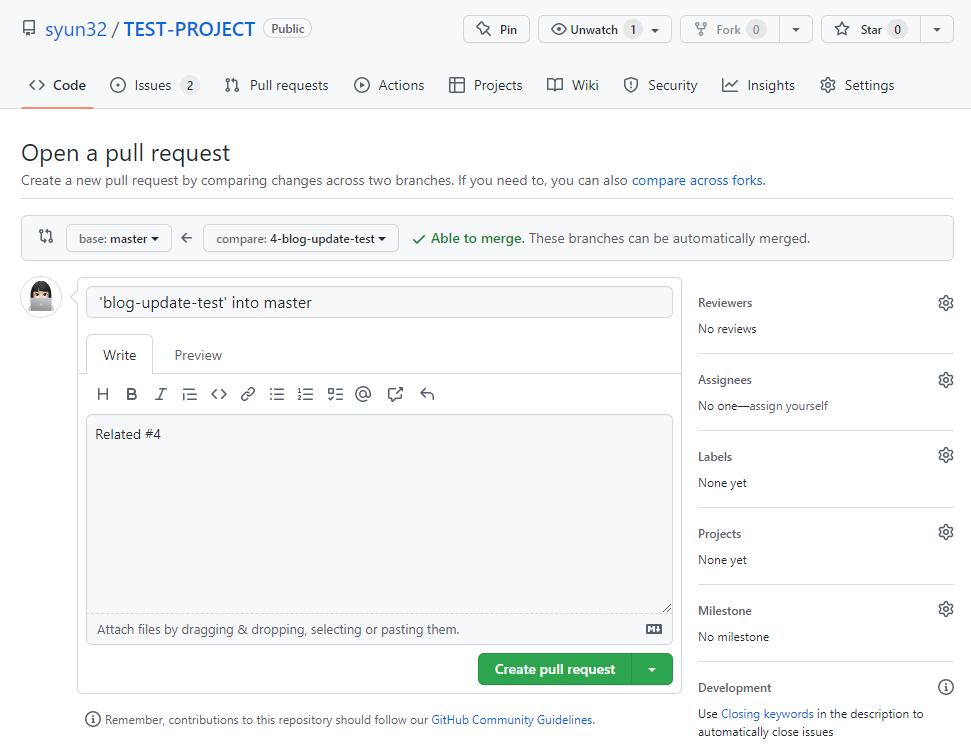Click assign yourself link
Screen dimensions: 971x748
(788, 406)
